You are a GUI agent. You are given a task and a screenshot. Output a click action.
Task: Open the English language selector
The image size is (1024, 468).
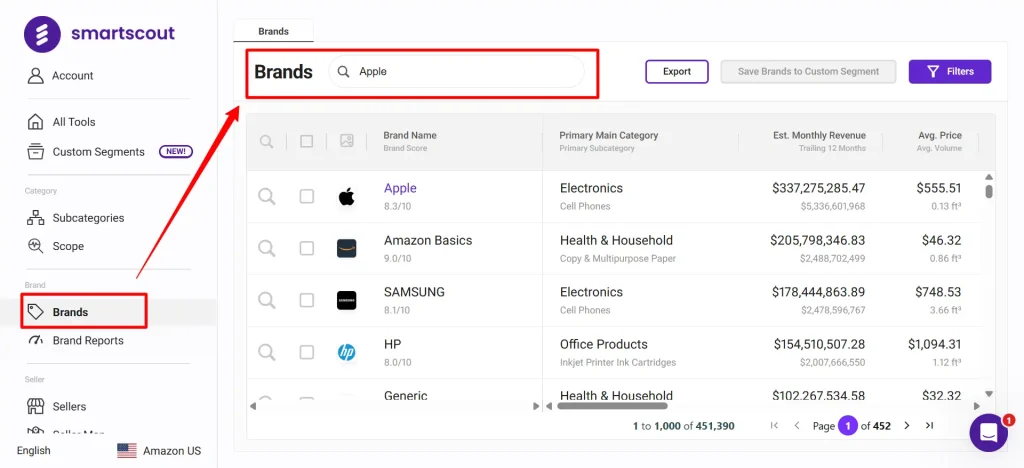(x=33, y=450)
